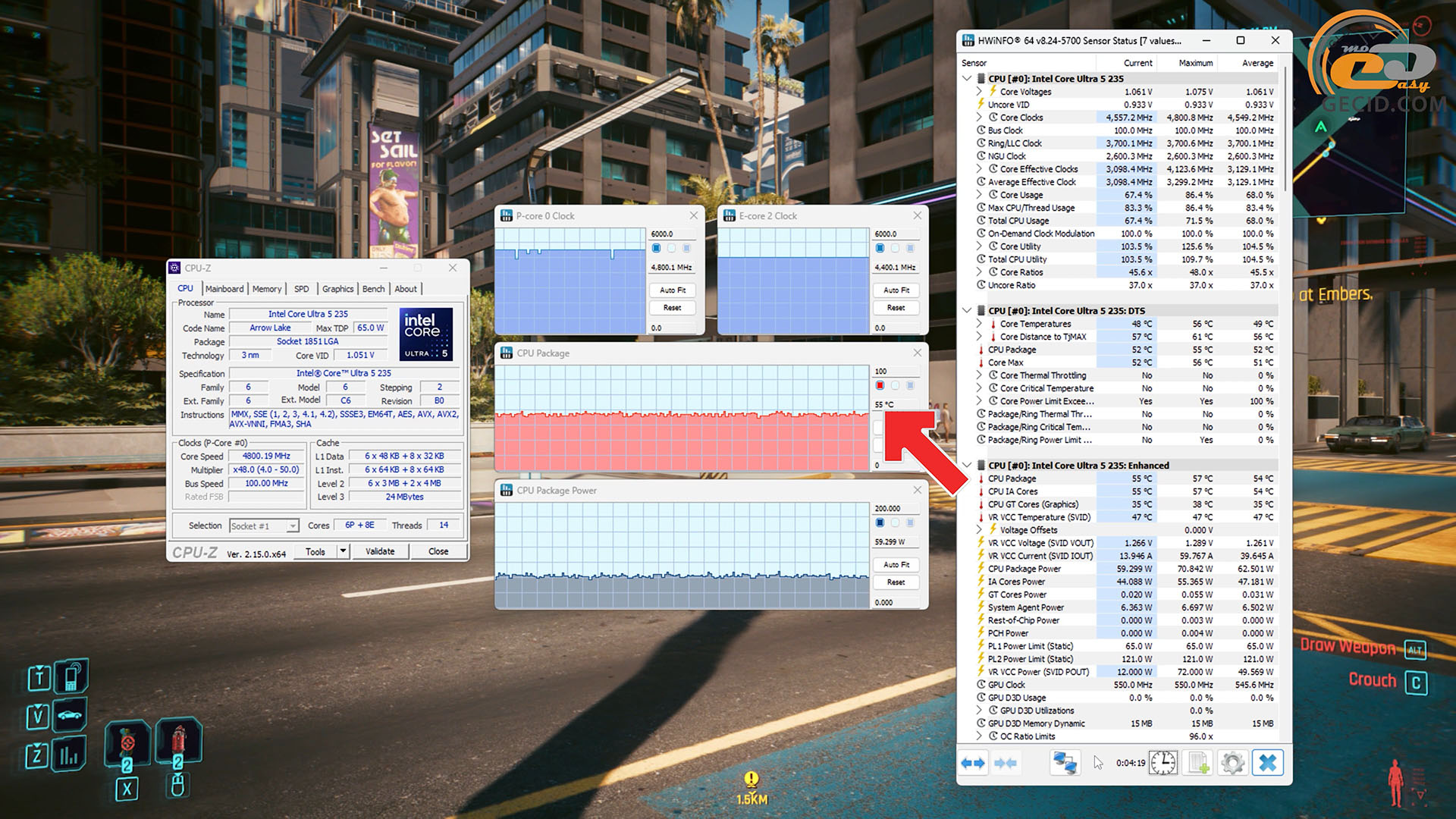Click HWiNFO shrink-layout inward arrows icon

(x=1006, y=763)
